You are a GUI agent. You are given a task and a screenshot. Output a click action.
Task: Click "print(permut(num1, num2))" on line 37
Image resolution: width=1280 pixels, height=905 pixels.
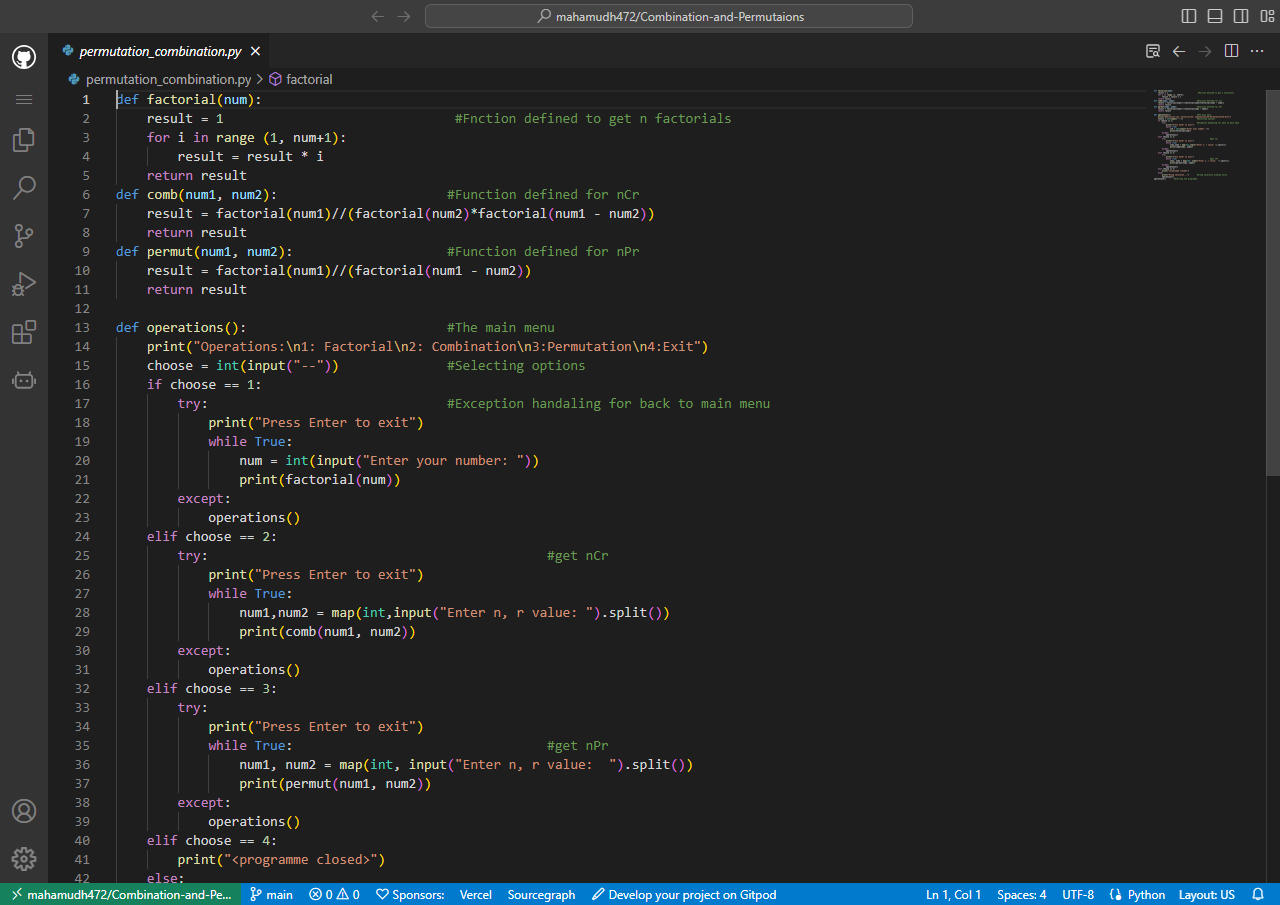335,783
